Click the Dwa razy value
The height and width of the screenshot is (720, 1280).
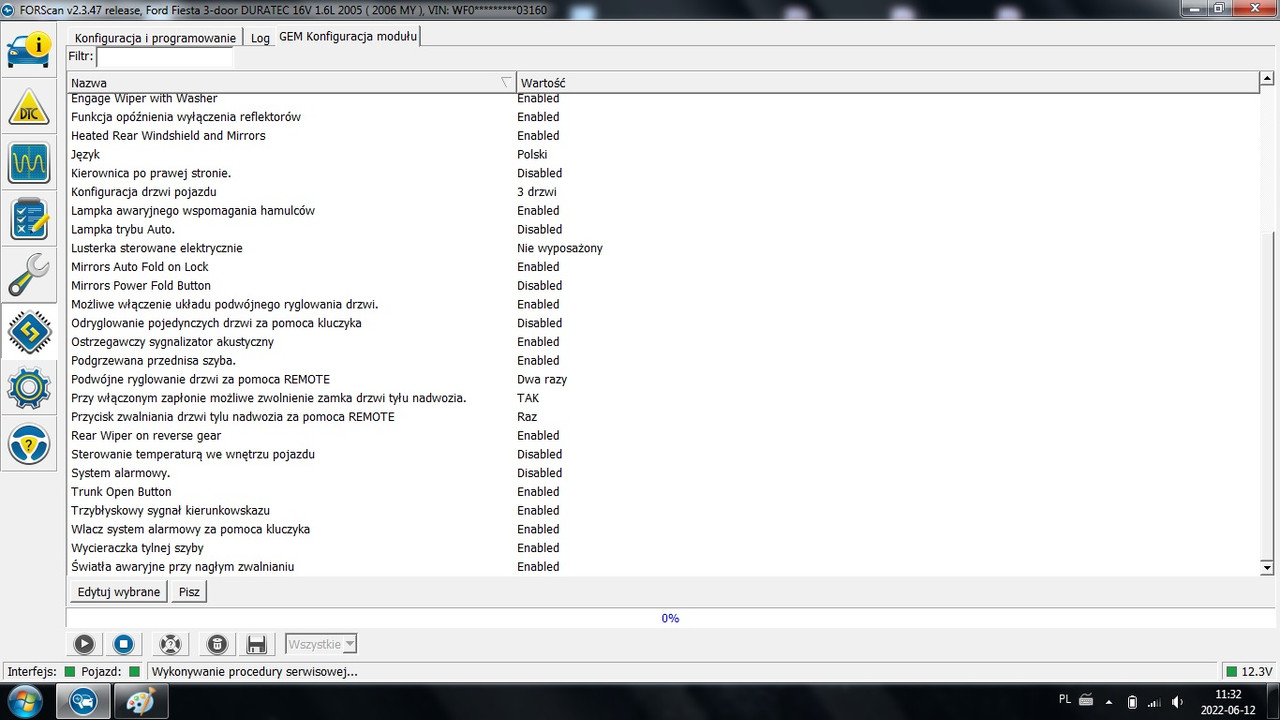click(x=542, y=380)
